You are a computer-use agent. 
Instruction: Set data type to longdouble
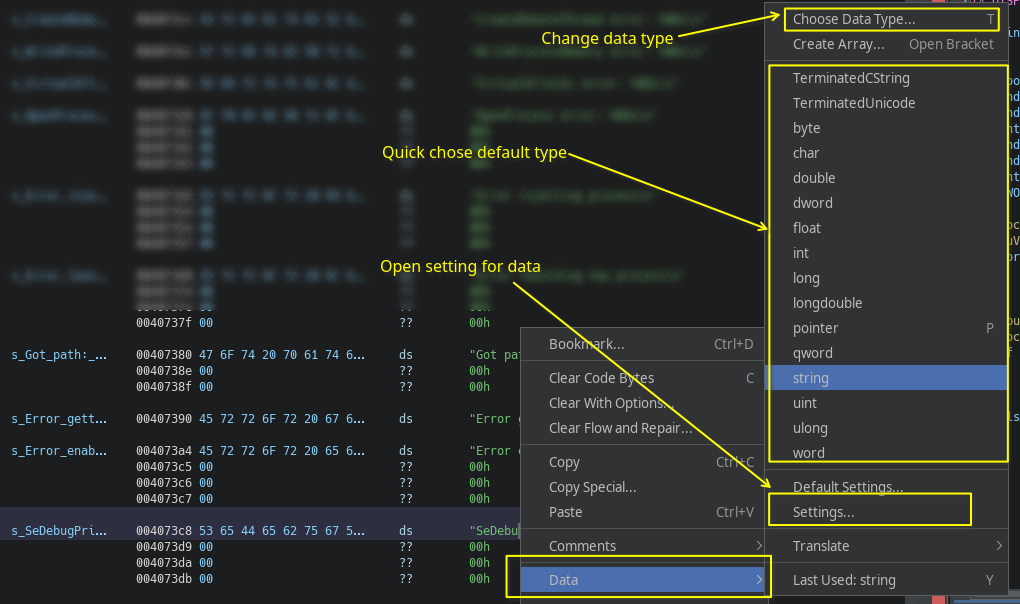[885, 303]
